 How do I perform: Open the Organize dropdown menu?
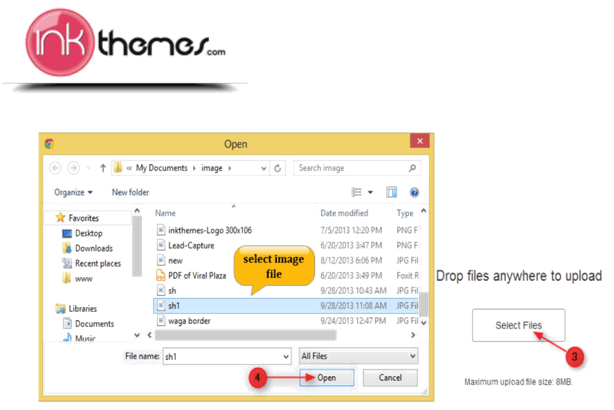(x=74, y=192)
